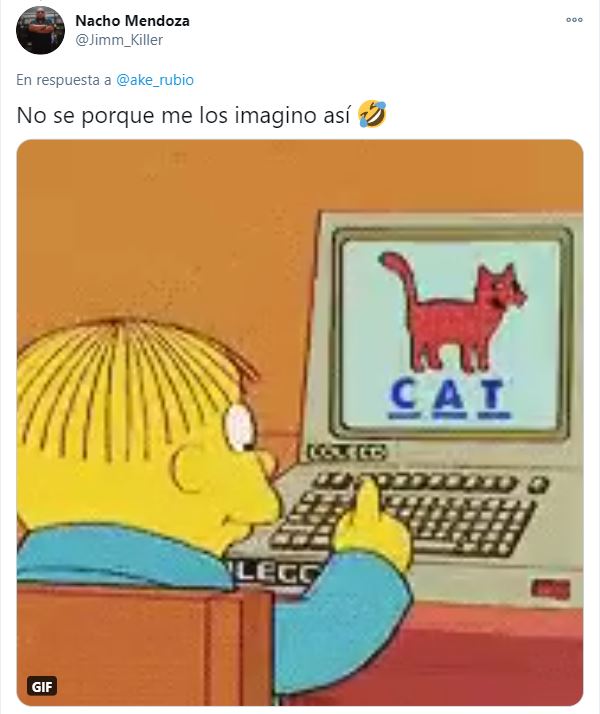This screenshot has width=600, height=714.
Task: Click the Nacho Mendoza display name
Action: (x=132, y=20)
